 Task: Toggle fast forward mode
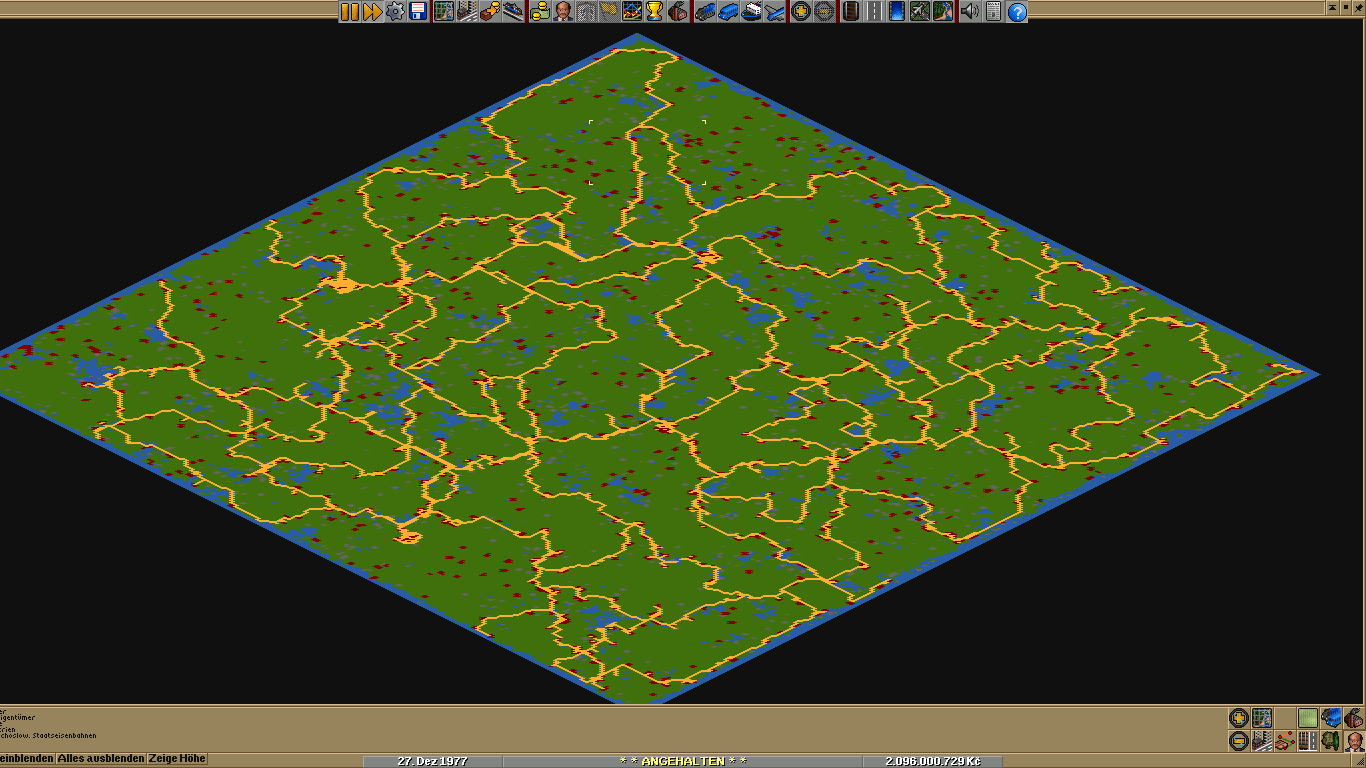pos(372,11)
